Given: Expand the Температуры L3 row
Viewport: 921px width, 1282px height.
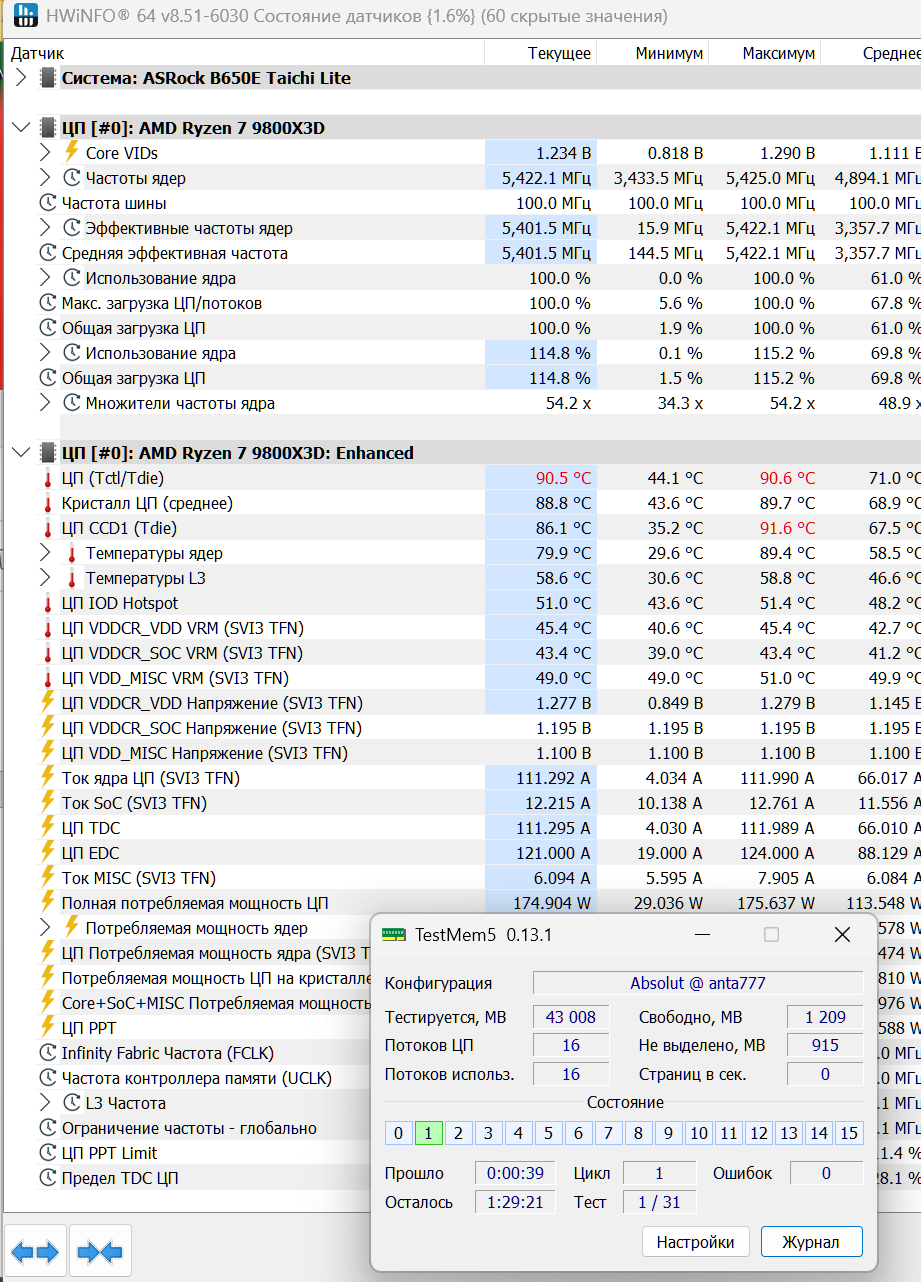Looking at the screenshot, I should 44,578.
